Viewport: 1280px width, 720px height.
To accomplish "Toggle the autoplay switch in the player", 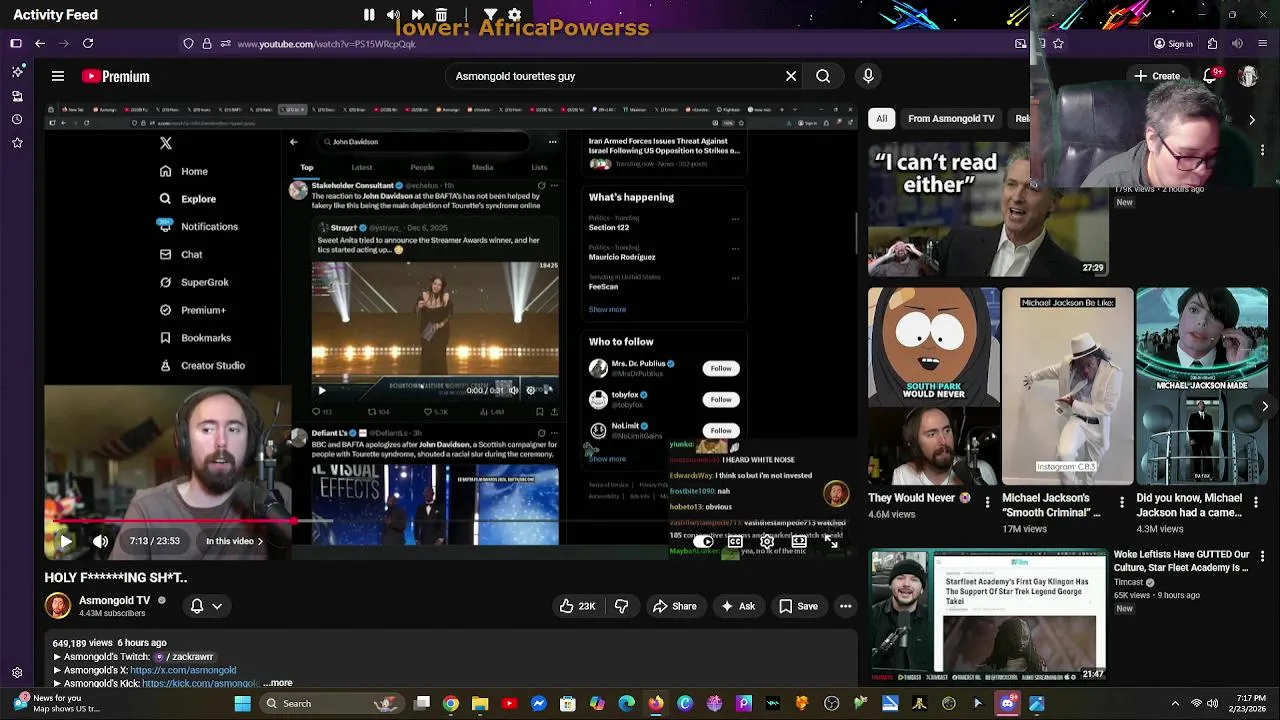I will point(703,541).
